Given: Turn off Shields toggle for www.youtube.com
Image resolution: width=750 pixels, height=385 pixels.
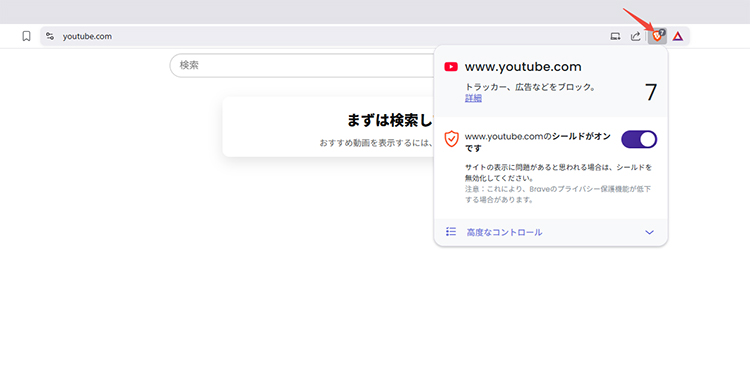Looking at the screenshot, I should click(x=639, y=140).
